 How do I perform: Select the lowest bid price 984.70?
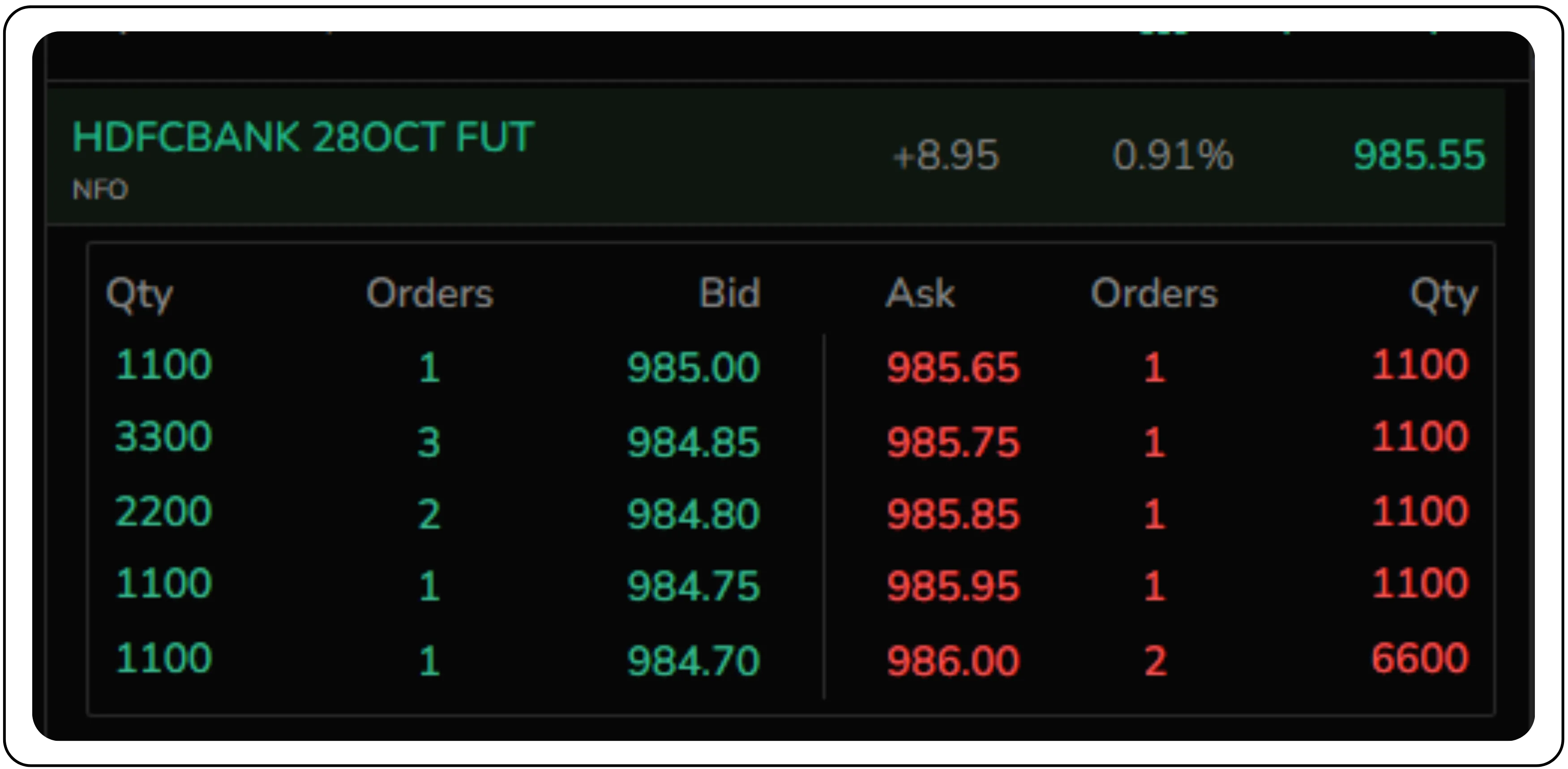coord(693,660)
